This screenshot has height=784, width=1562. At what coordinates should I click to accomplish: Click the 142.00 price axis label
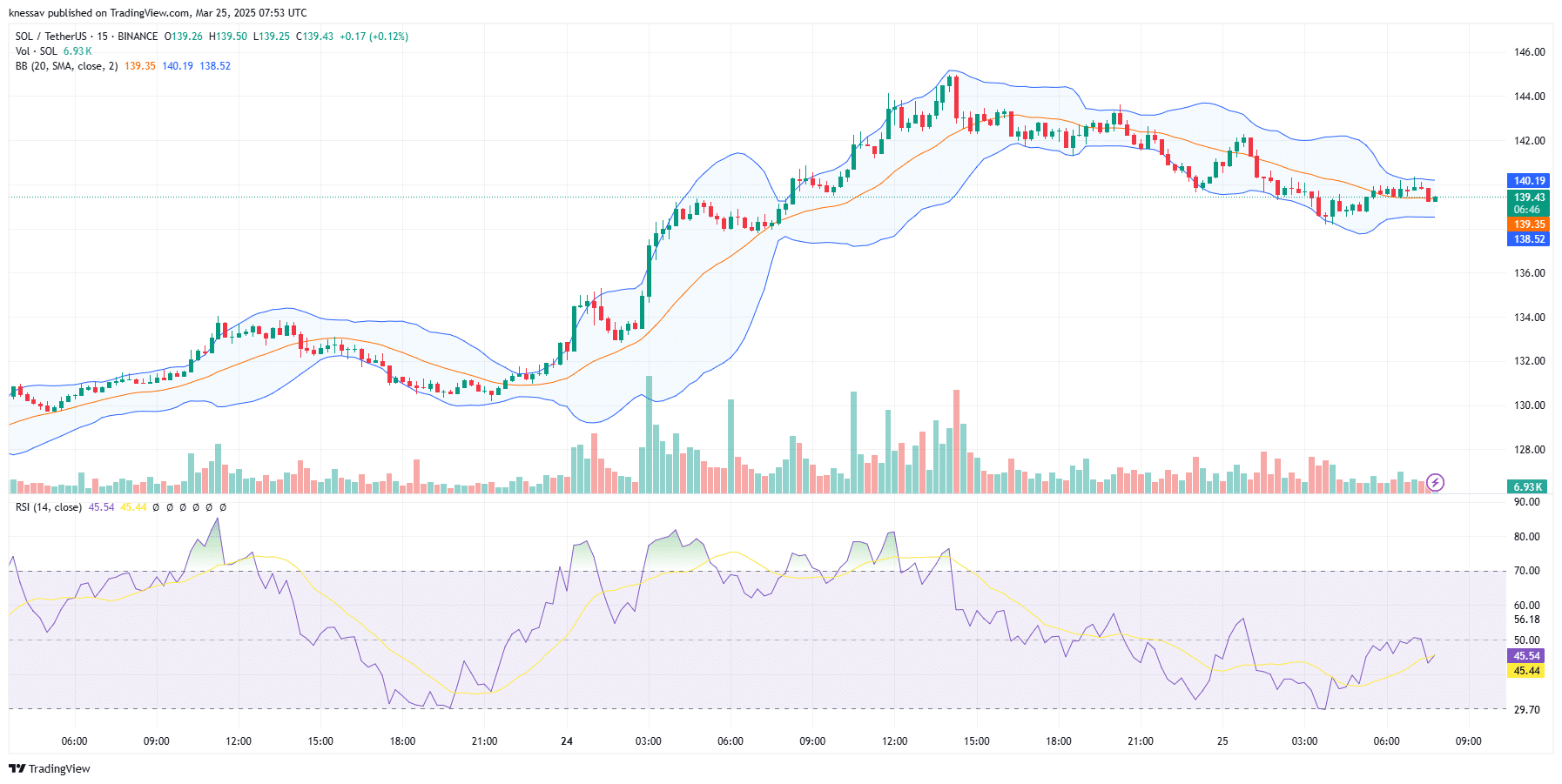pos(1530,141)
